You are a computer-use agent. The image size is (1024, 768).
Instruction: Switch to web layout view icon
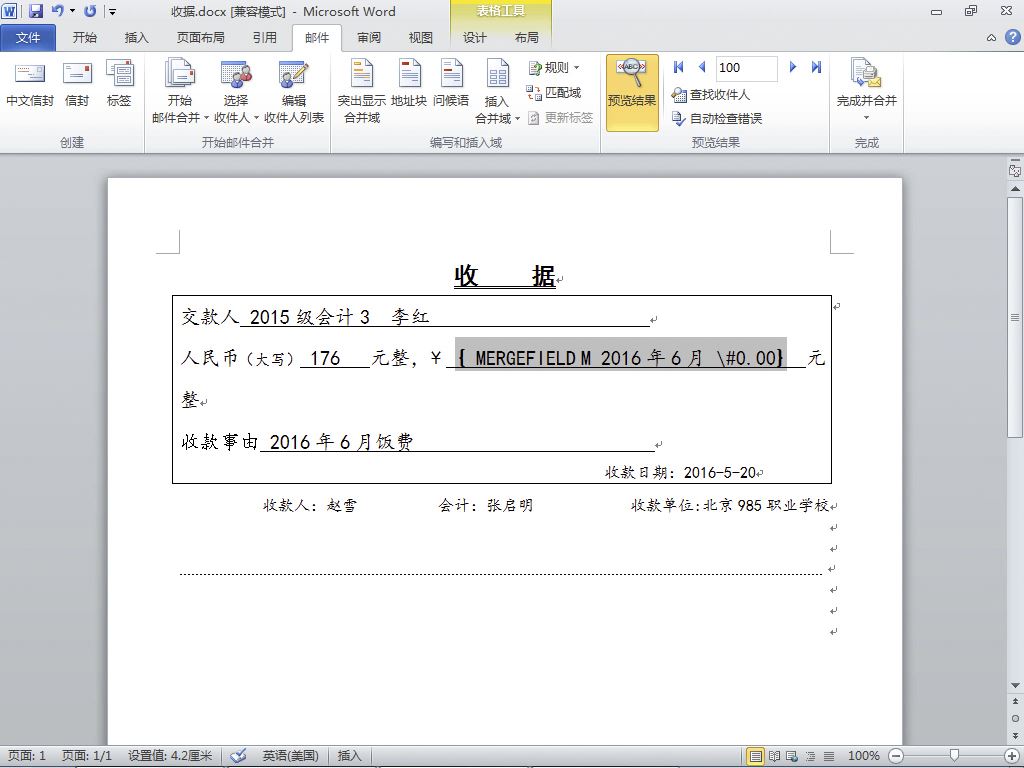(x=792, y=756)
